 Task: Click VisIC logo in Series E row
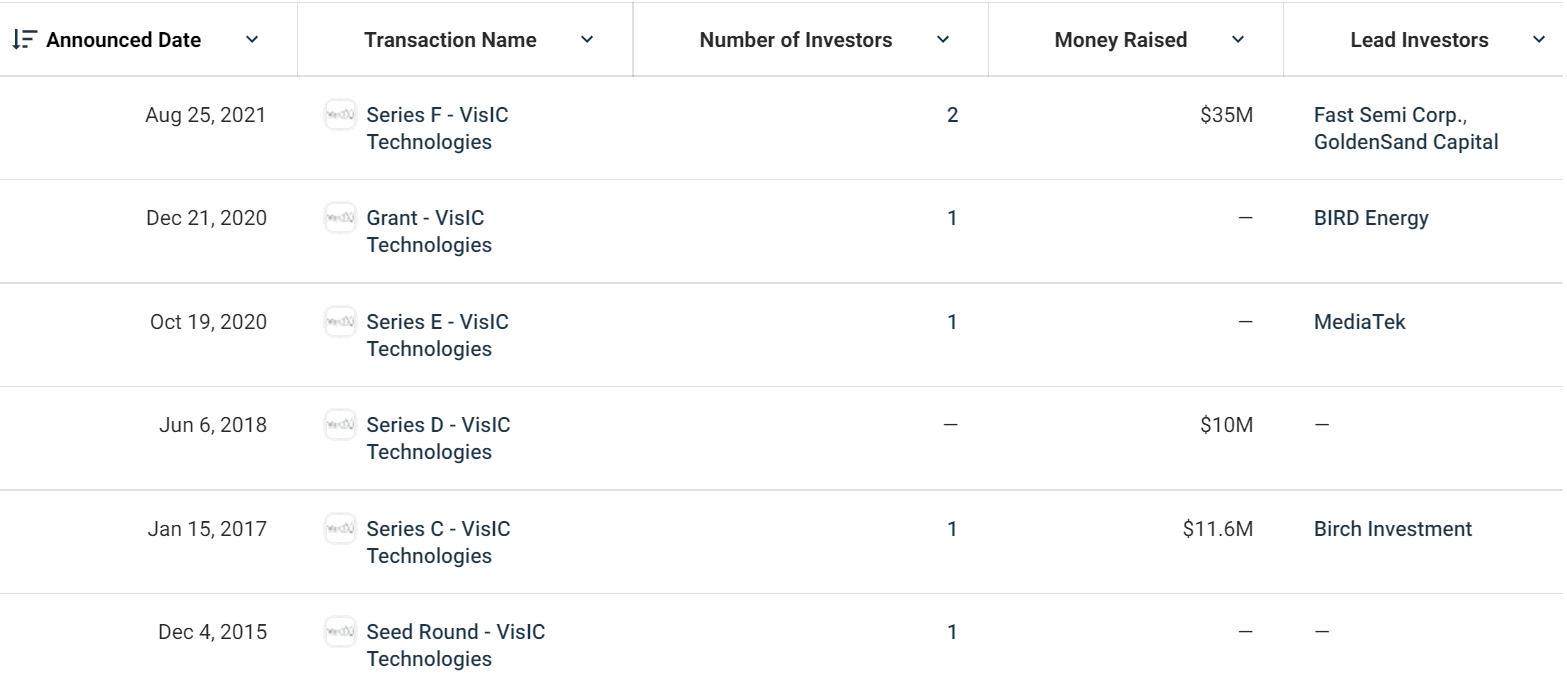click(x=340, y=322)
